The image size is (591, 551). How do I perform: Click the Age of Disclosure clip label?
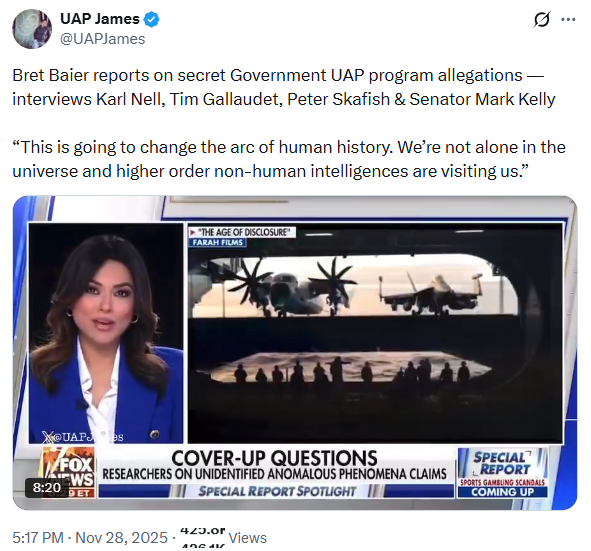point(242,232)
